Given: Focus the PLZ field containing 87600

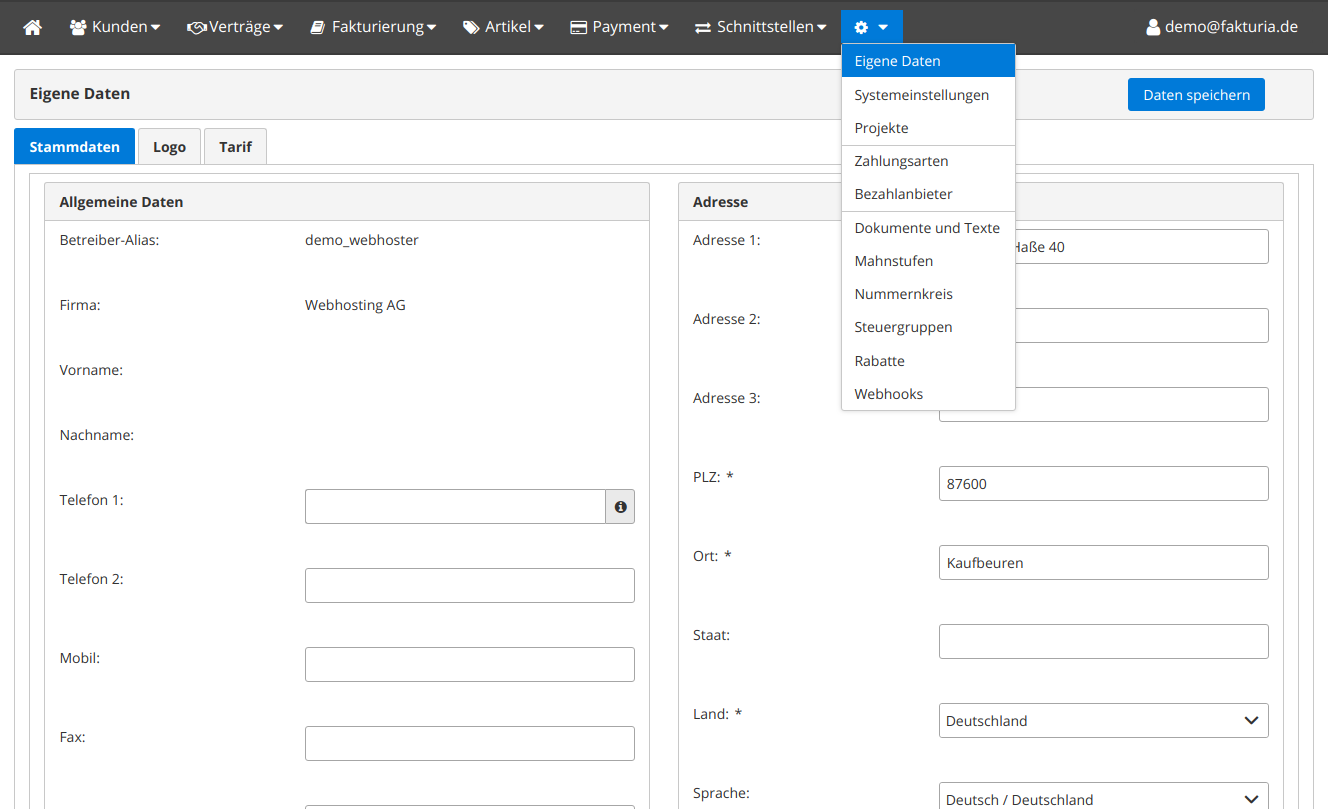Looking at the screenshot, I should [1103, 484].
